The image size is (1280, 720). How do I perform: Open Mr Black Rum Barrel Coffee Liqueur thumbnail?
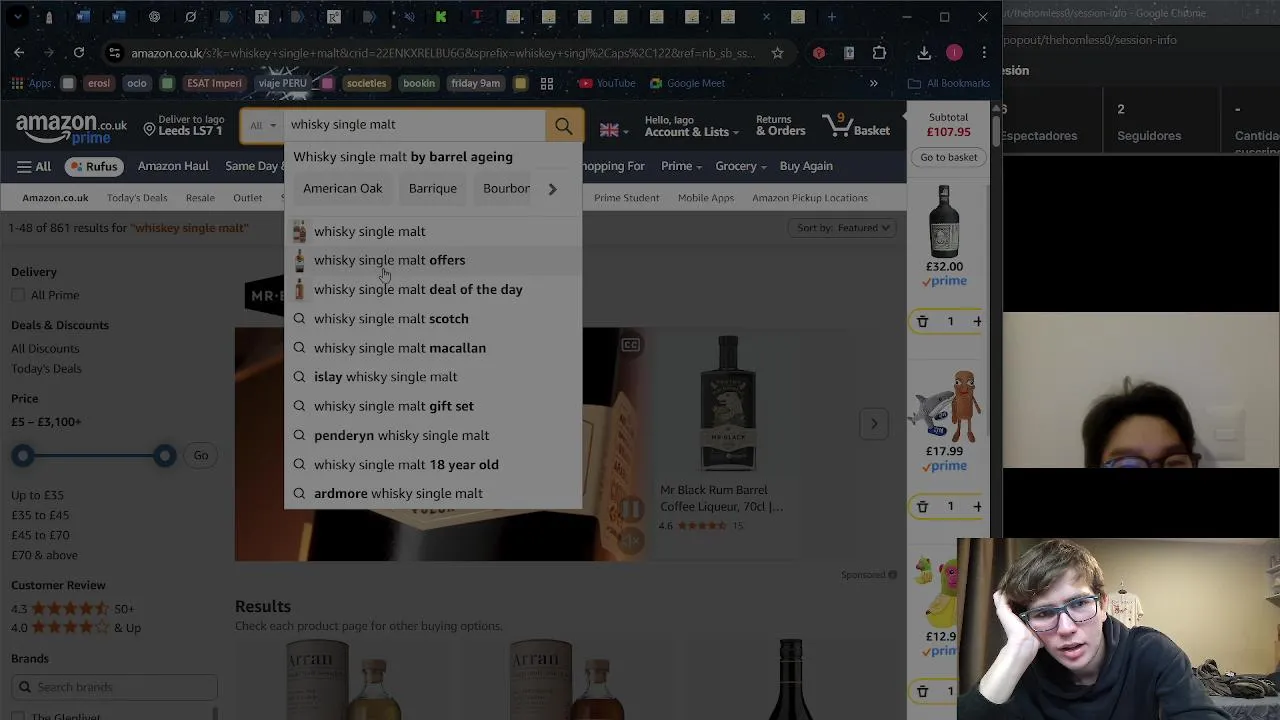point(728,405)
